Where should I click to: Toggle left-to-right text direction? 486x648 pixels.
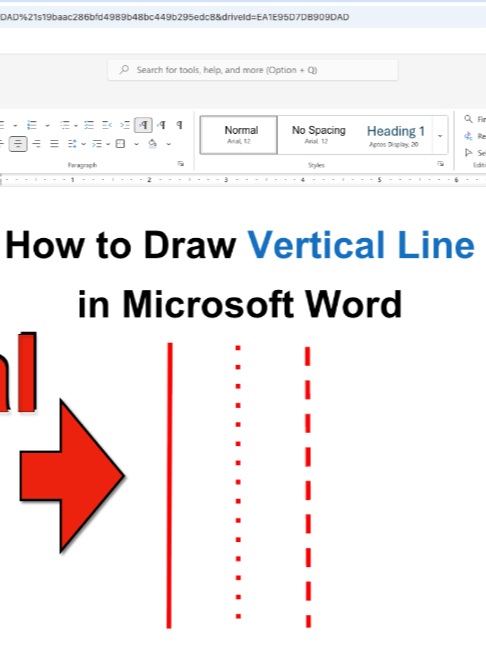[x=143, y=125]
